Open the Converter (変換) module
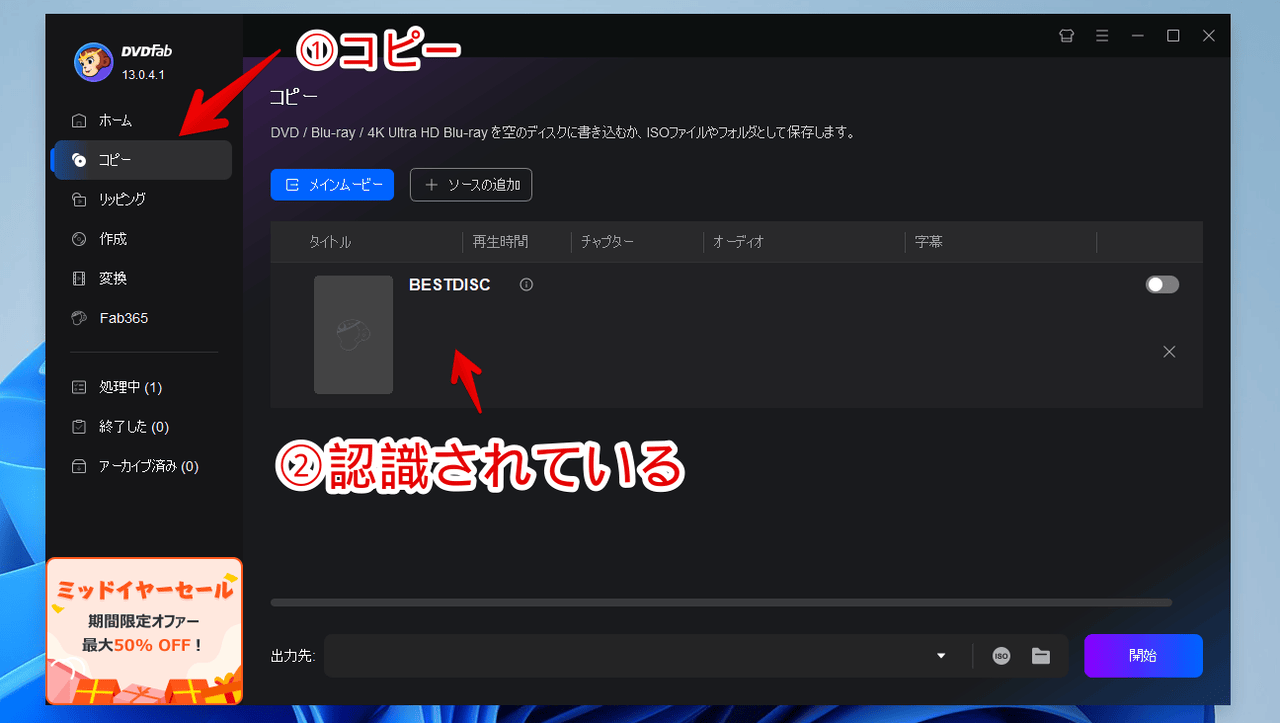 point(141,278)
